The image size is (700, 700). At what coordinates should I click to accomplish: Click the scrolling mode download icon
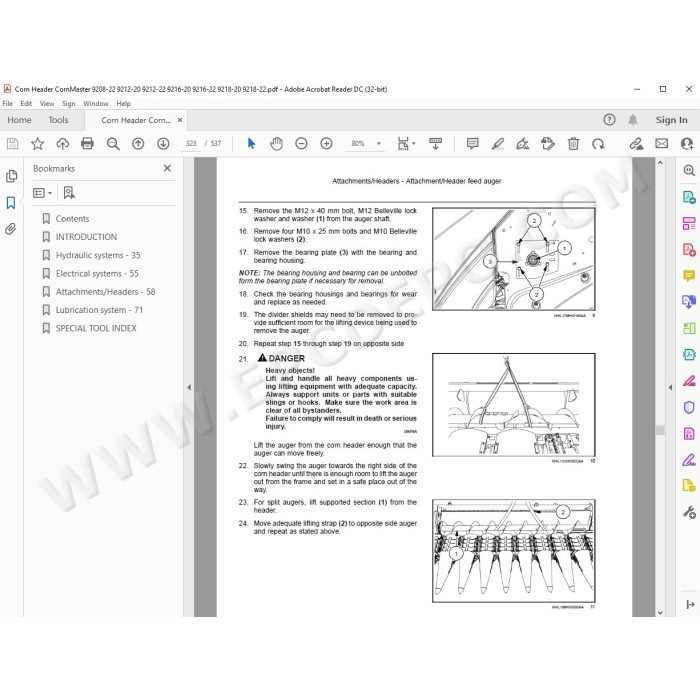pyautogui.click(x=435, y=144)
